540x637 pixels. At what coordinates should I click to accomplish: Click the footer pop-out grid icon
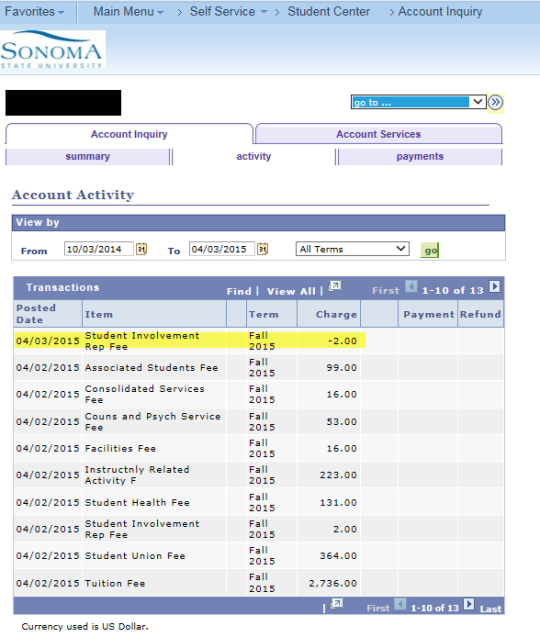(336, 604)
